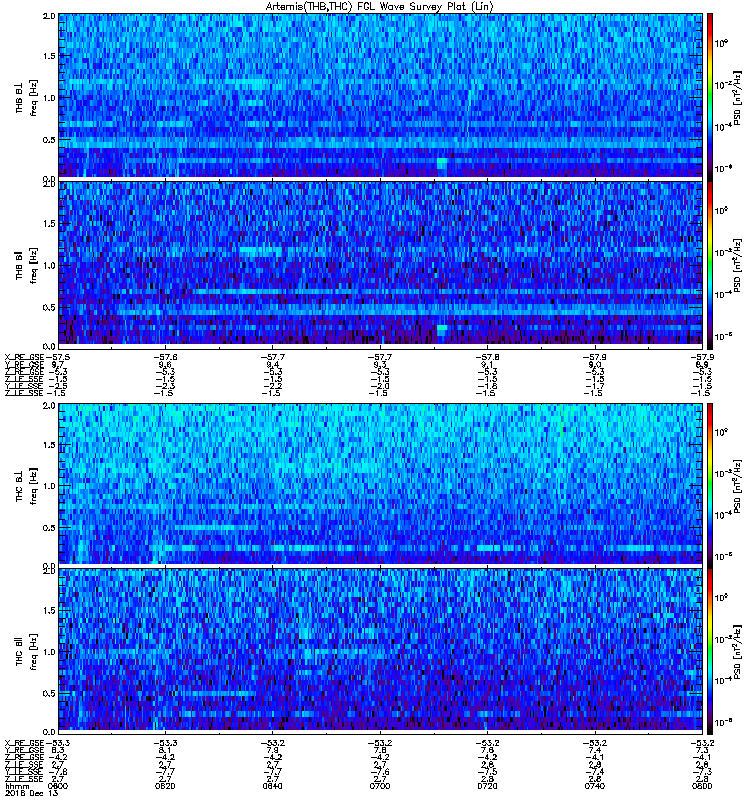
Task: Click PSD [nT²/Hz] label of top panel
Action: pyautogui.click(x=737, y=98)
